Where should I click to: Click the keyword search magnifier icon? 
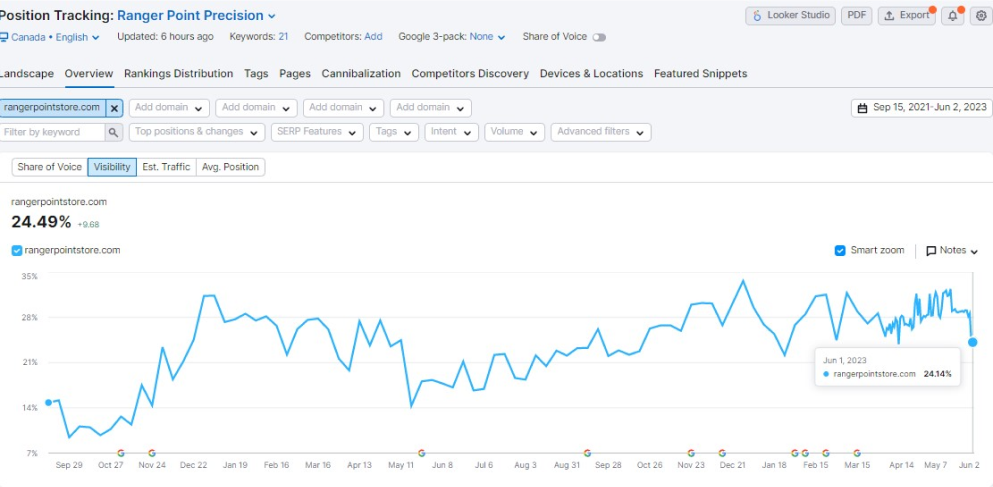[x=113, y=132]
